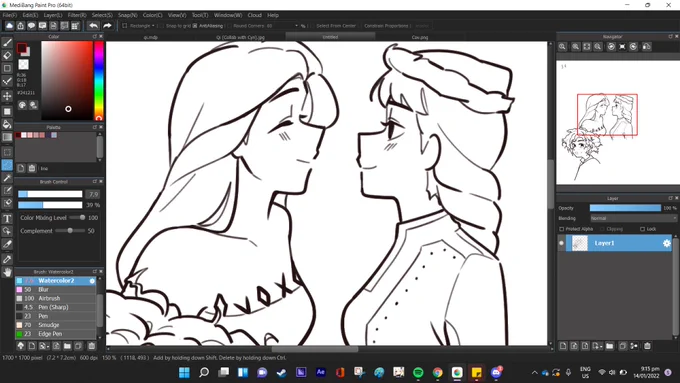
Task: Click the Redo arrow in toolbar
Action: click(x=107, y=26)
